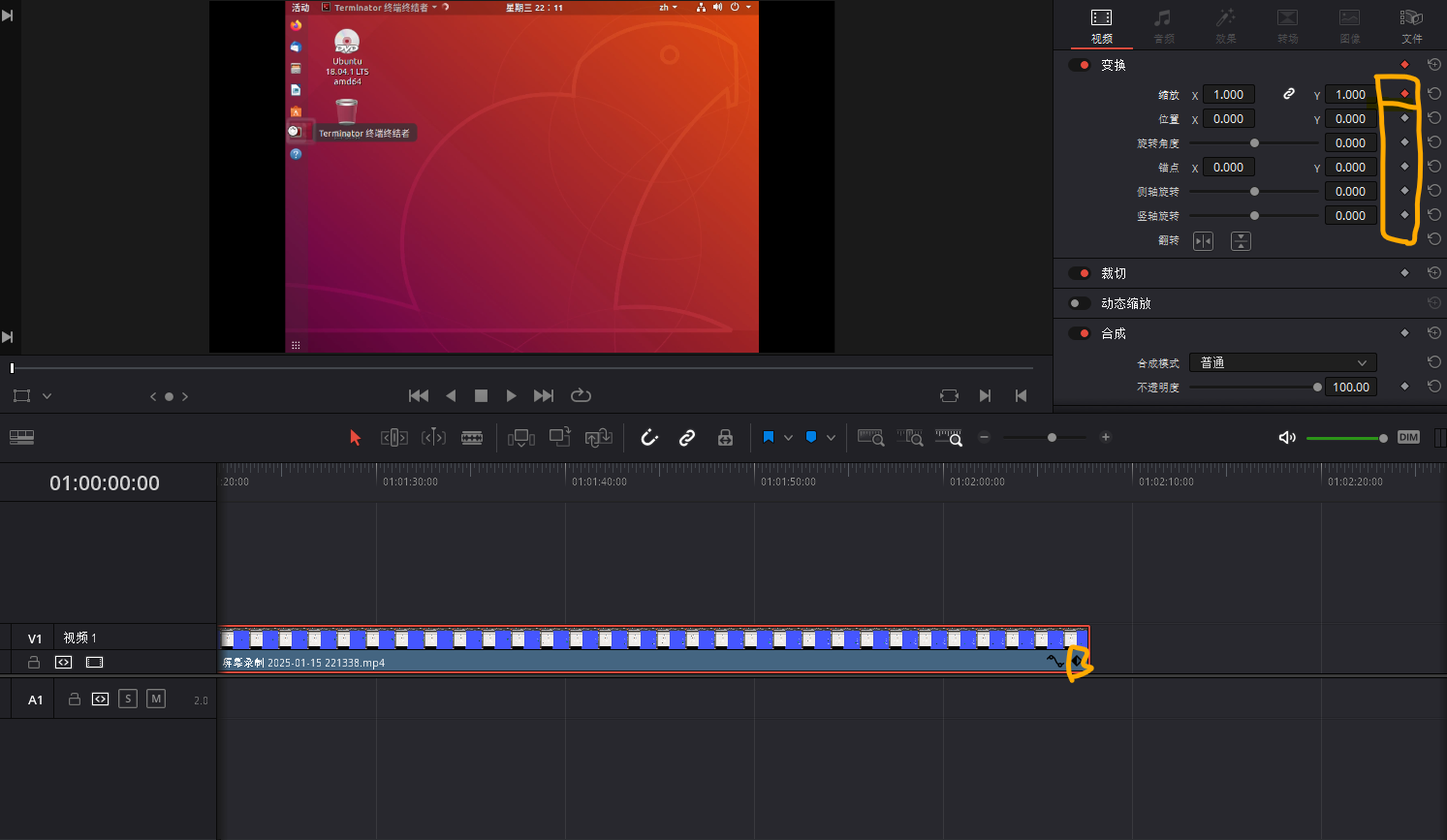This screenshot has width=1447, height=840.
Task: Disable the V1 video track filmstrip icon
Action: pyautogui.click(x=94, y=663)
